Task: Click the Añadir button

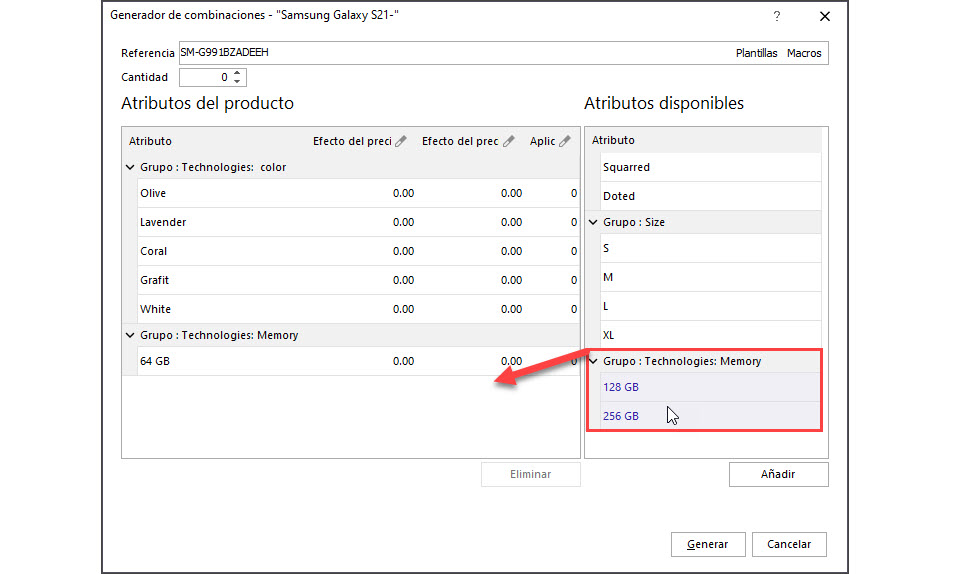Action: click(778, 474)
